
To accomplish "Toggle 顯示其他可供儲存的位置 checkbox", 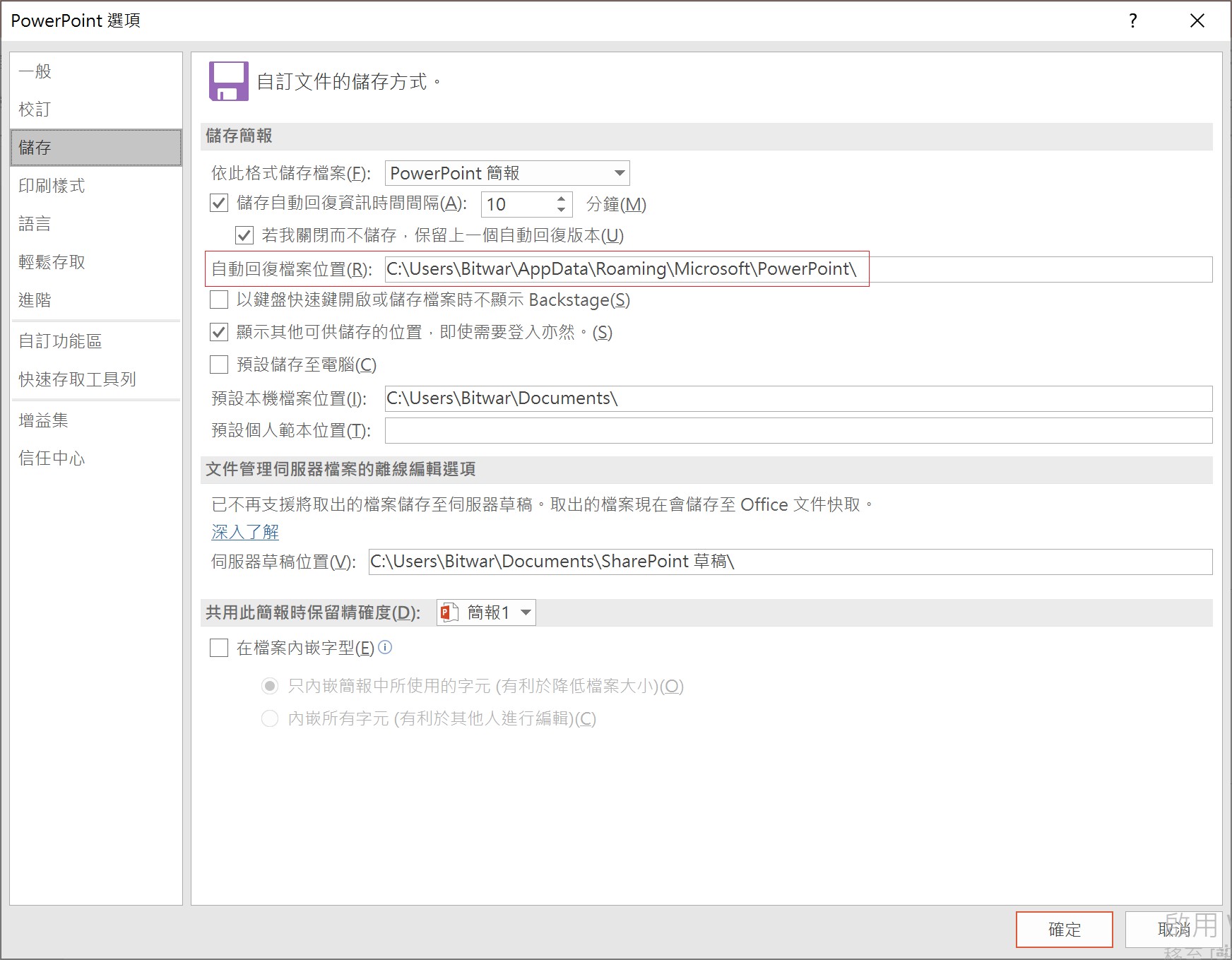I will point(219,332).
